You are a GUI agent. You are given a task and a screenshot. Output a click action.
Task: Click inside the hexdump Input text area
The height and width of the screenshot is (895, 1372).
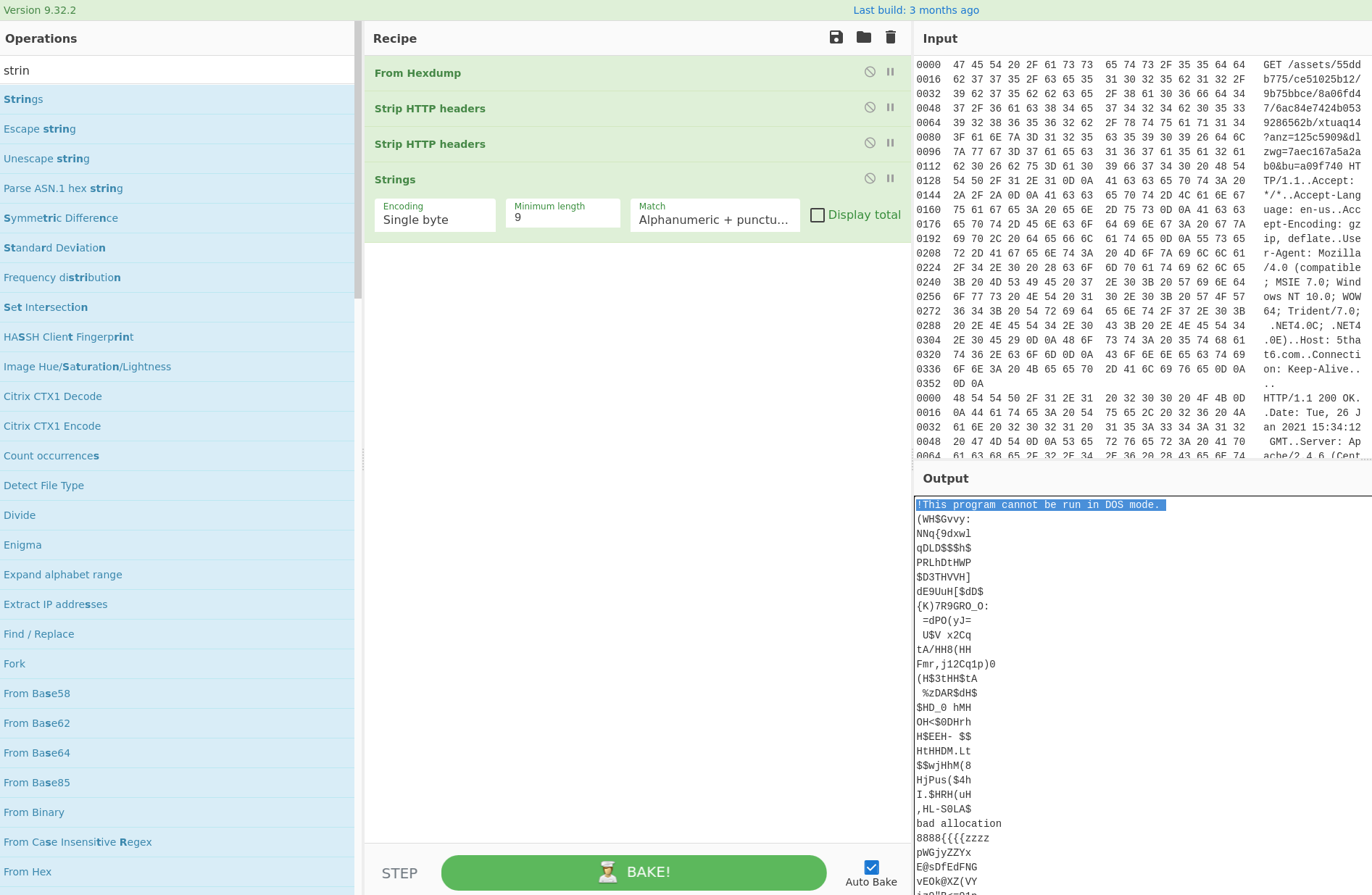[1142, 257]
